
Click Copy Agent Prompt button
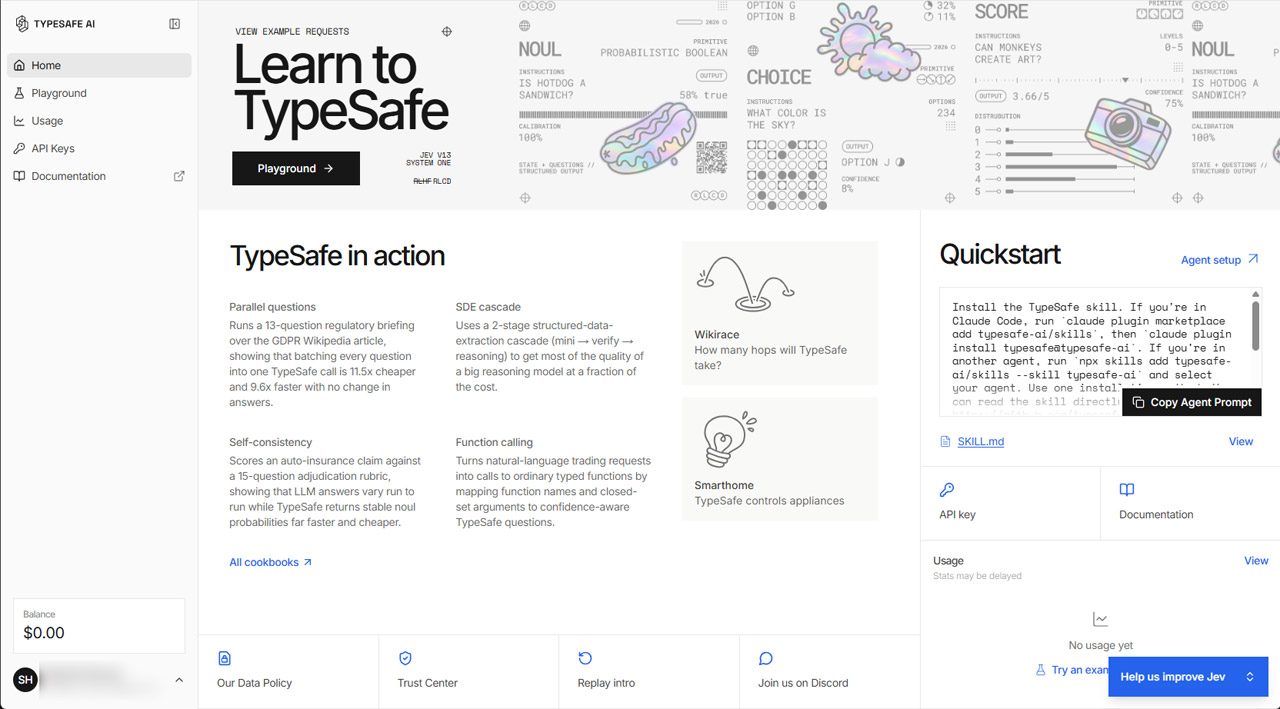pos(1192,402)
